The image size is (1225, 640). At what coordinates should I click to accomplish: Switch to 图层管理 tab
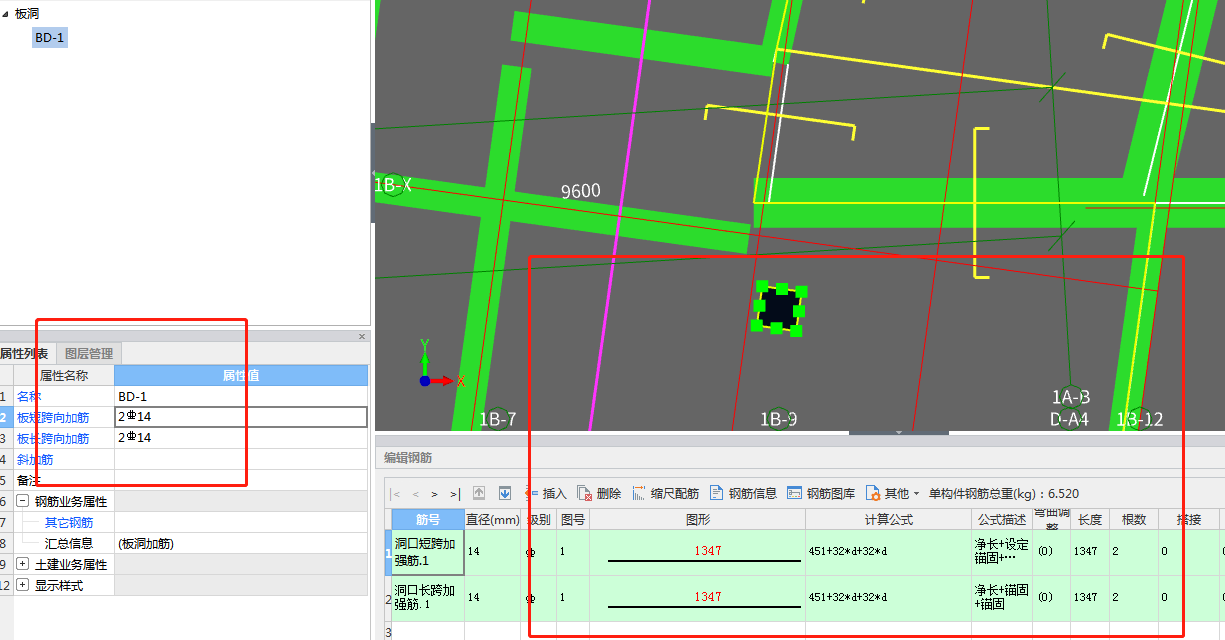[x=89, y=353]
